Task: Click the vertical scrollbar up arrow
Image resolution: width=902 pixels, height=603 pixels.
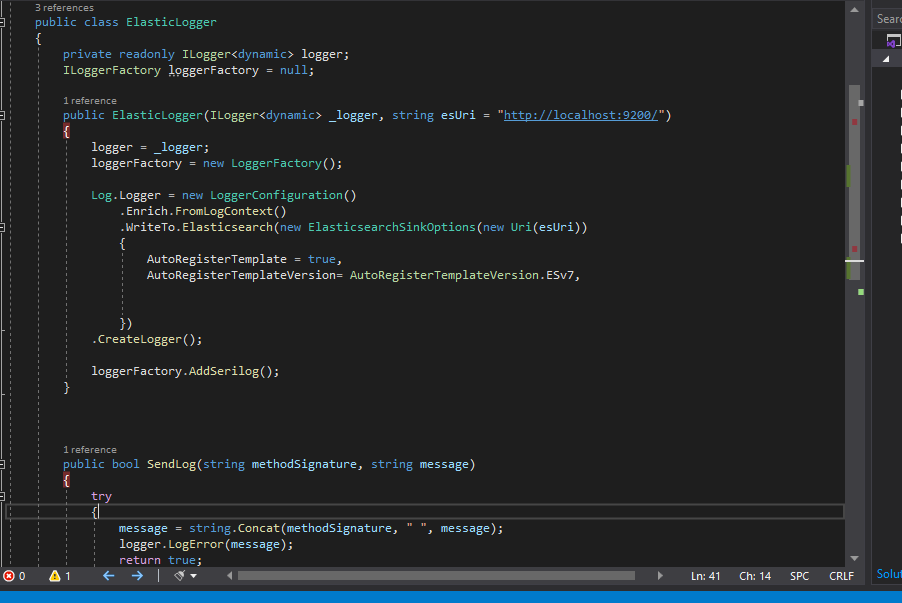Action: tap(854, 10)
